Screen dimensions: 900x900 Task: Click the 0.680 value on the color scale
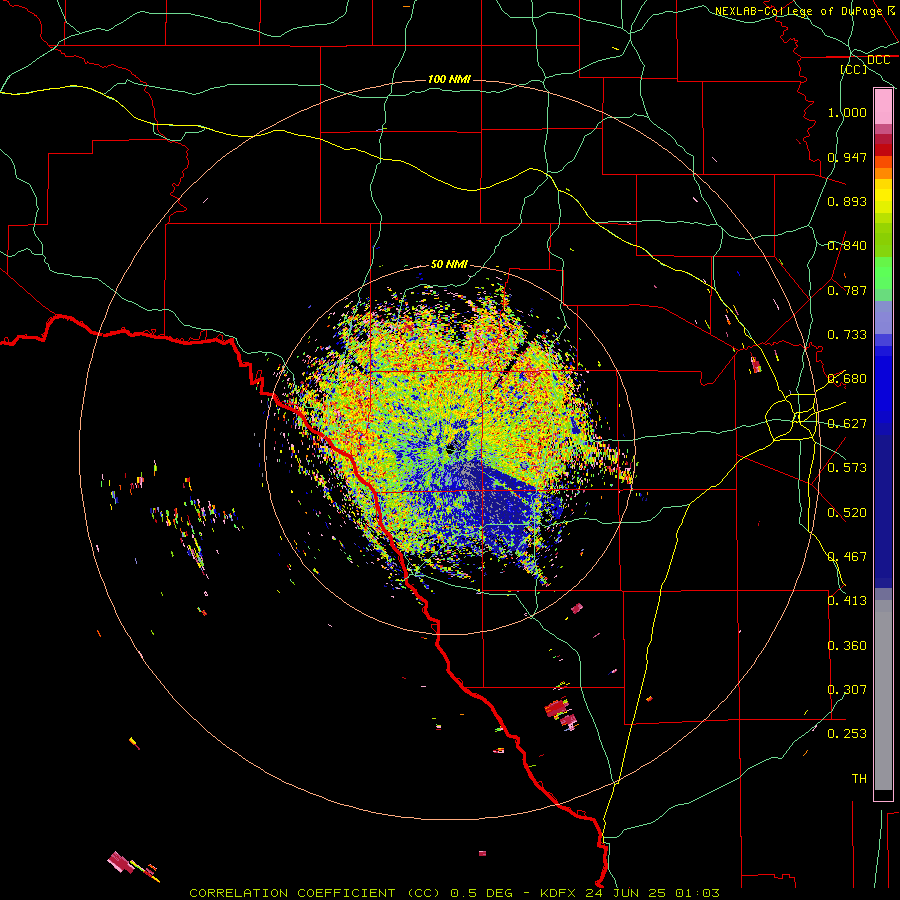847,379
